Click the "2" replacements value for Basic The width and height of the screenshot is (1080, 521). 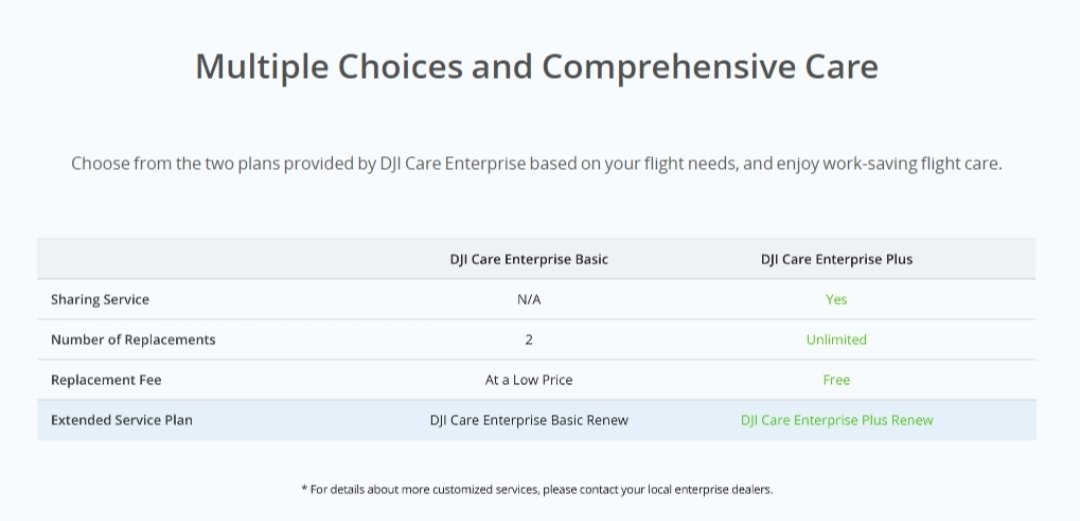(529, 339)
